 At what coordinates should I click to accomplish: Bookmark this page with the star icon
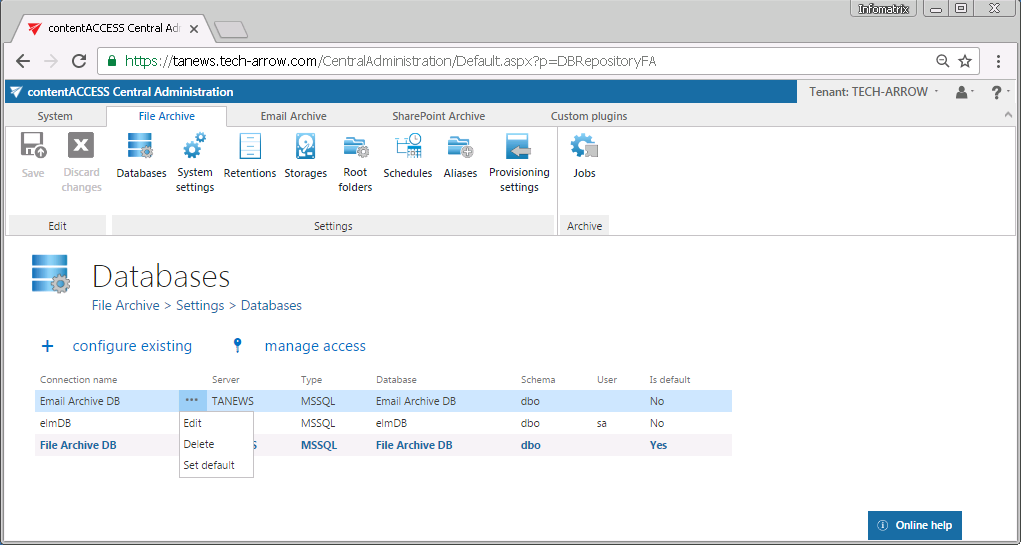pos(965,61)
